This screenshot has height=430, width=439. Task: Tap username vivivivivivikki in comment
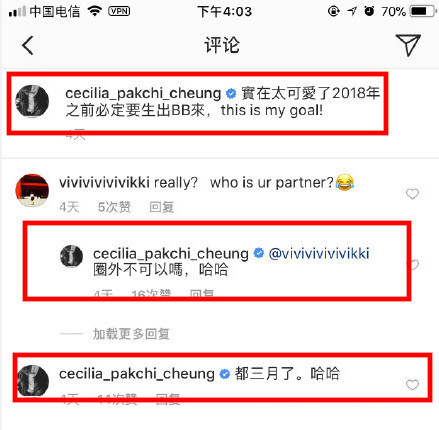click(104, 183)
